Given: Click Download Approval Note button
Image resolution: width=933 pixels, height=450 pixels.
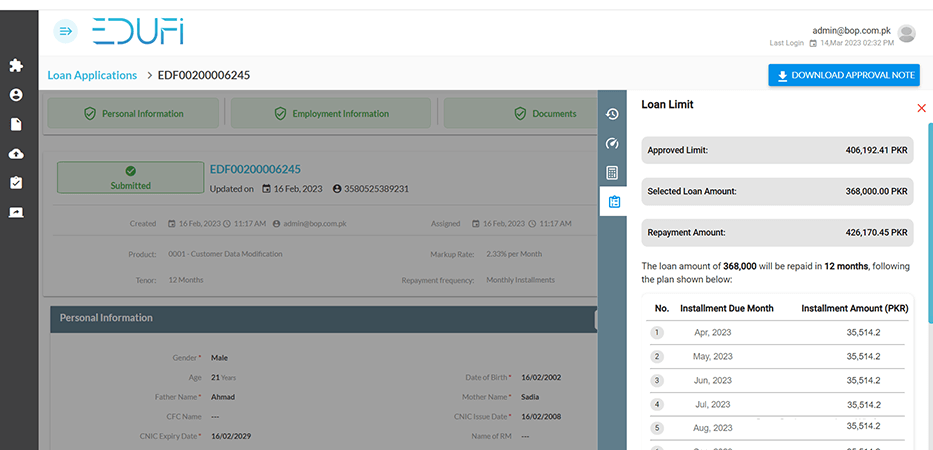Looking at the screenshot, I should 843,75.
